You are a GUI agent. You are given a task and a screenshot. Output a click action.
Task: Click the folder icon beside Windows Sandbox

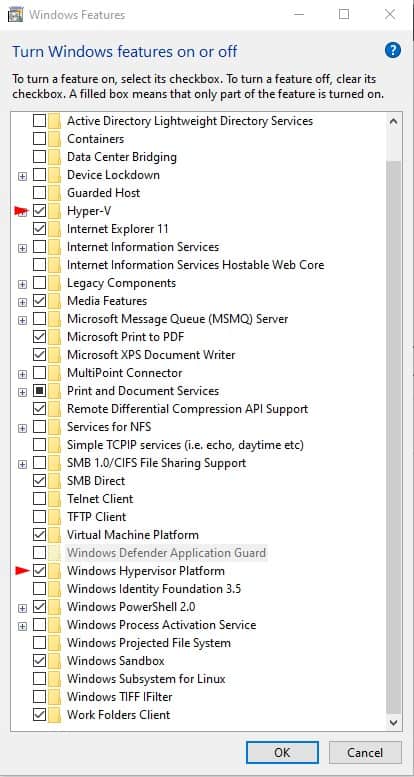pos(55,661)
